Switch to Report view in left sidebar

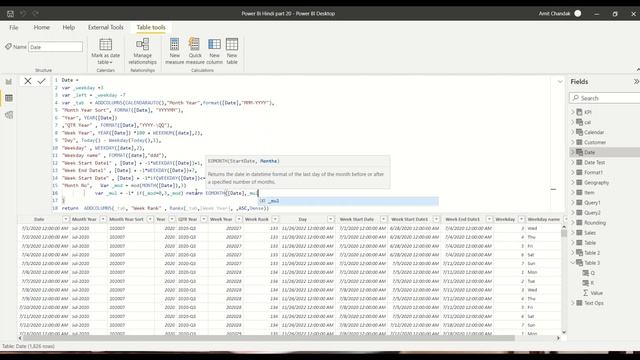click(9, 81)
